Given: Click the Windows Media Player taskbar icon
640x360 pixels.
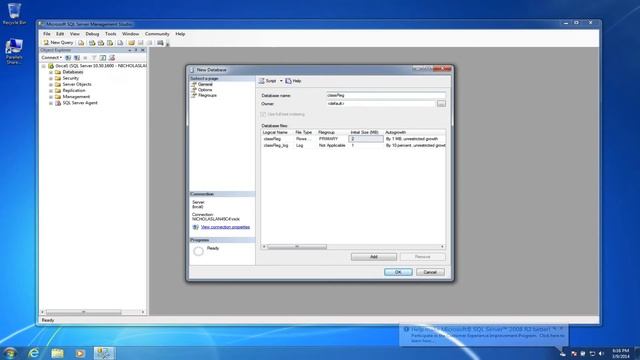Looking at the screenshot, I should click(x=80, y=353).
